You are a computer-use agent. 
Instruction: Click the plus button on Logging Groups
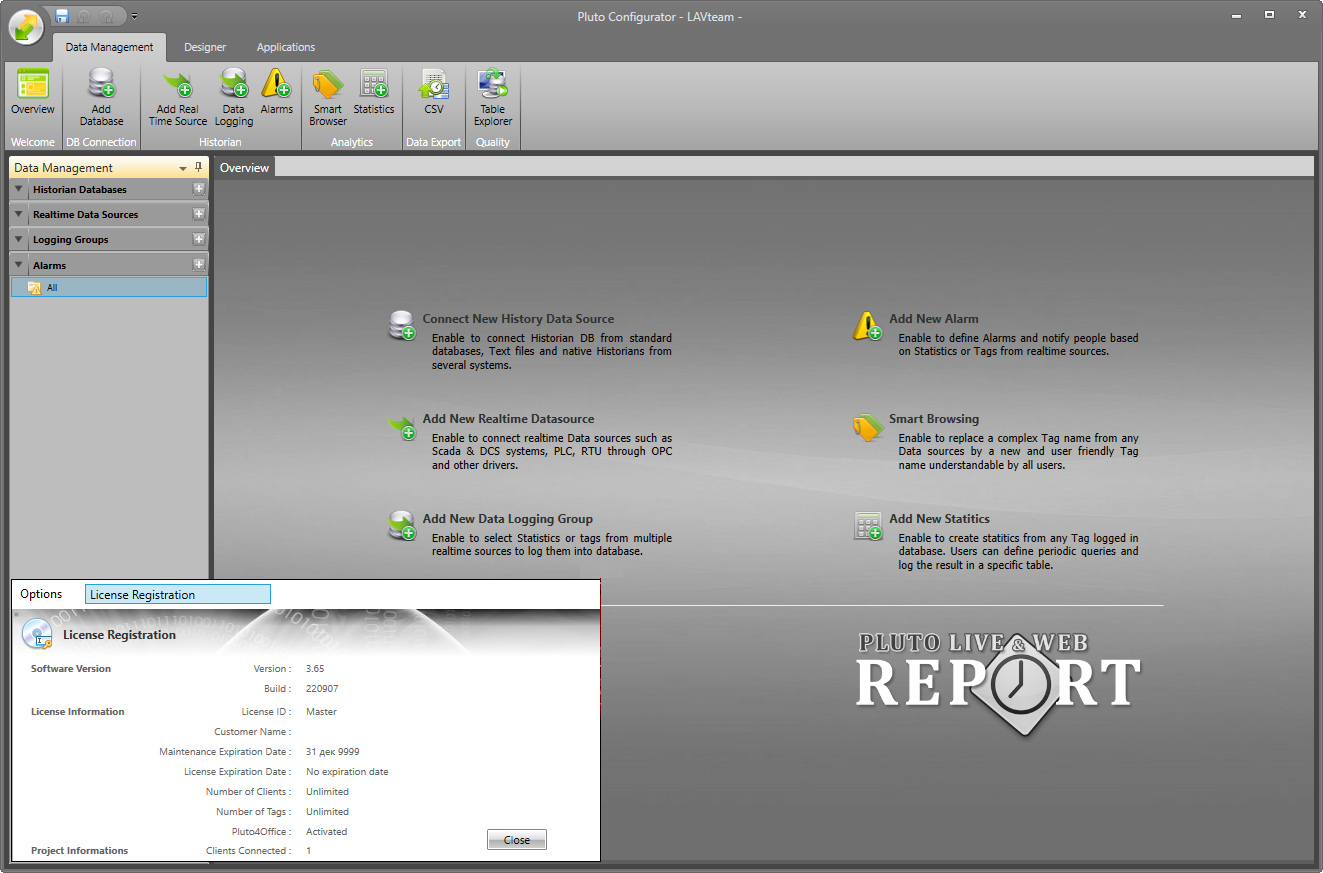pyautogui.click(x=199, y=239)
